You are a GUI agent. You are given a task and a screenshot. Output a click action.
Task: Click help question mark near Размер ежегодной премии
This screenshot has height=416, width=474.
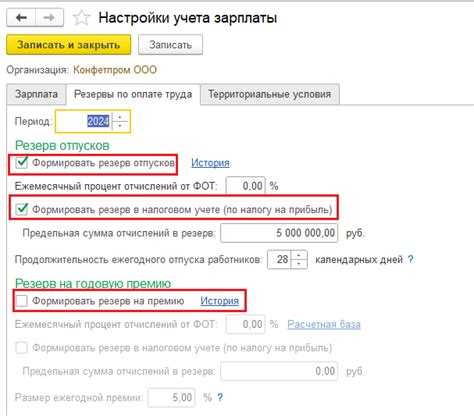tap(220, 397)
